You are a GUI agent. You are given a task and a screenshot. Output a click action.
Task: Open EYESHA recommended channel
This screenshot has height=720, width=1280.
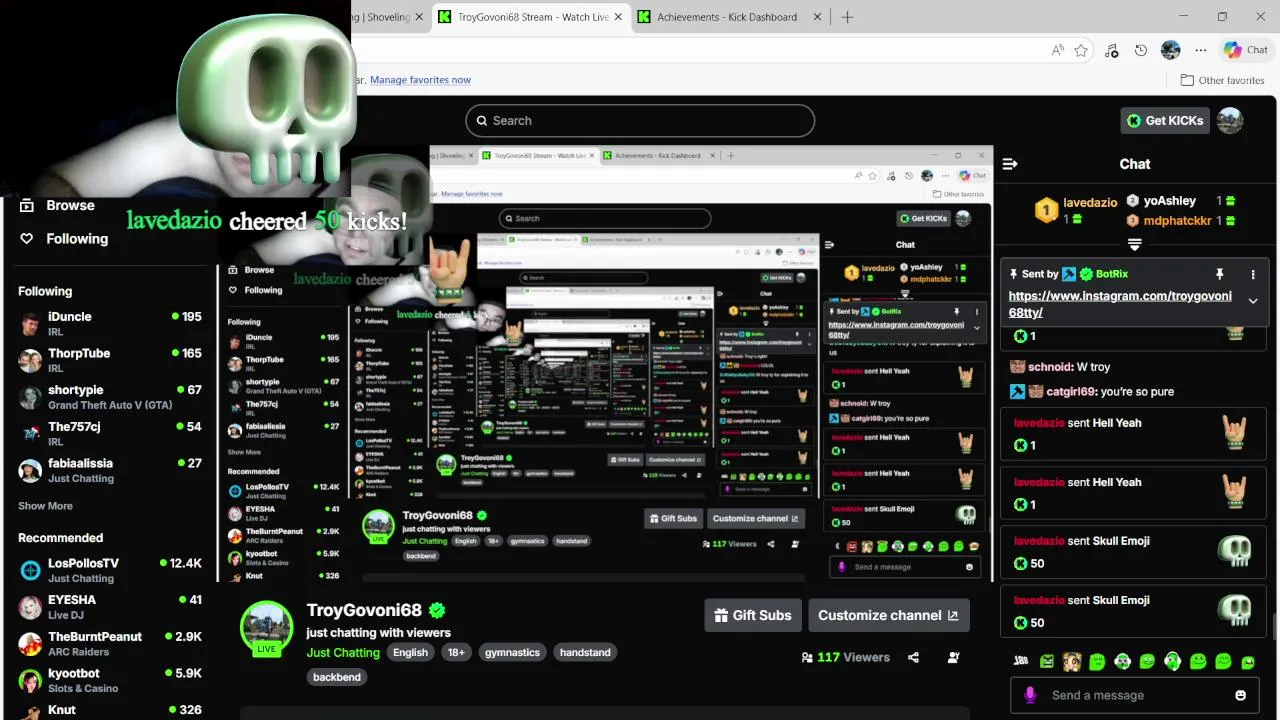point(110,607)
